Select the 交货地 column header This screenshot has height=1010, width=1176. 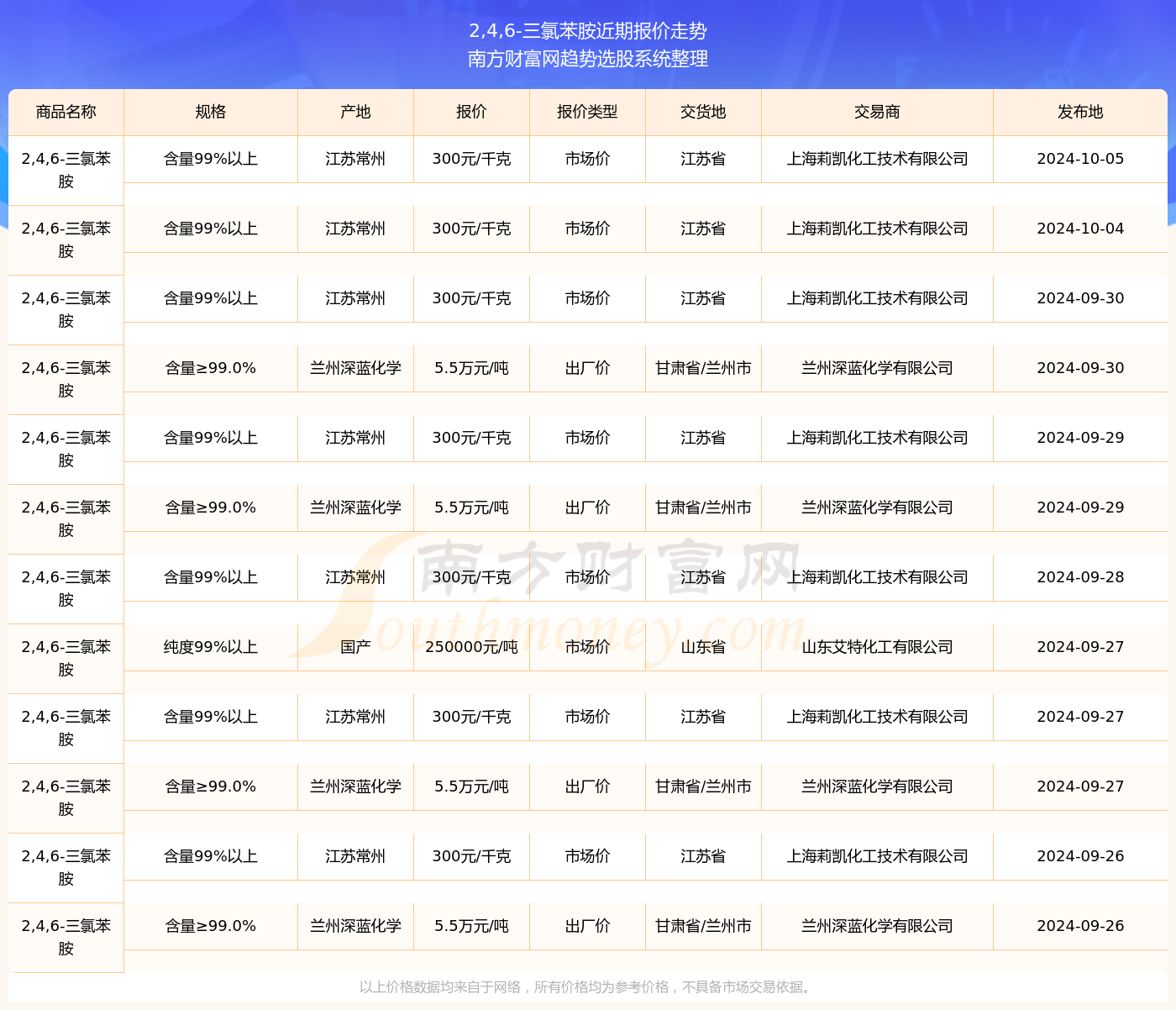pyautogui.click(x=704, y=112)
